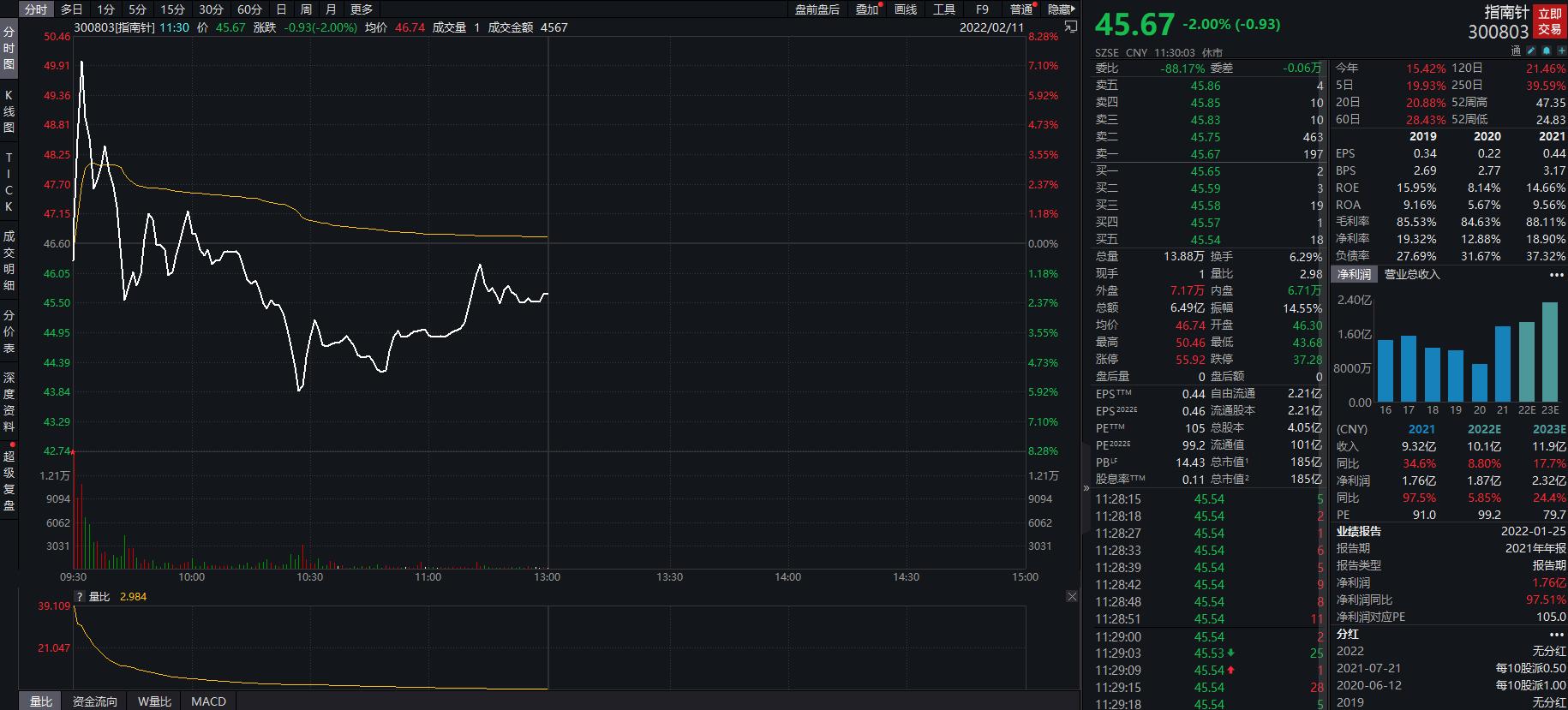
Task: Close the 量比 indicator sub-panel
Action: click(x=1072, y=596)
